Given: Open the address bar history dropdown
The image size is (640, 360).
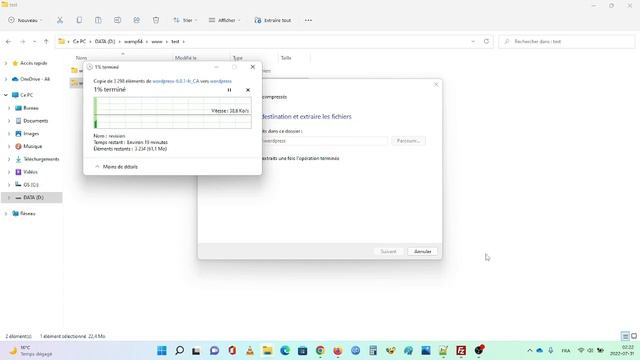Looking at the screenshot, I should pyautogui.click(x=473, y=41).
